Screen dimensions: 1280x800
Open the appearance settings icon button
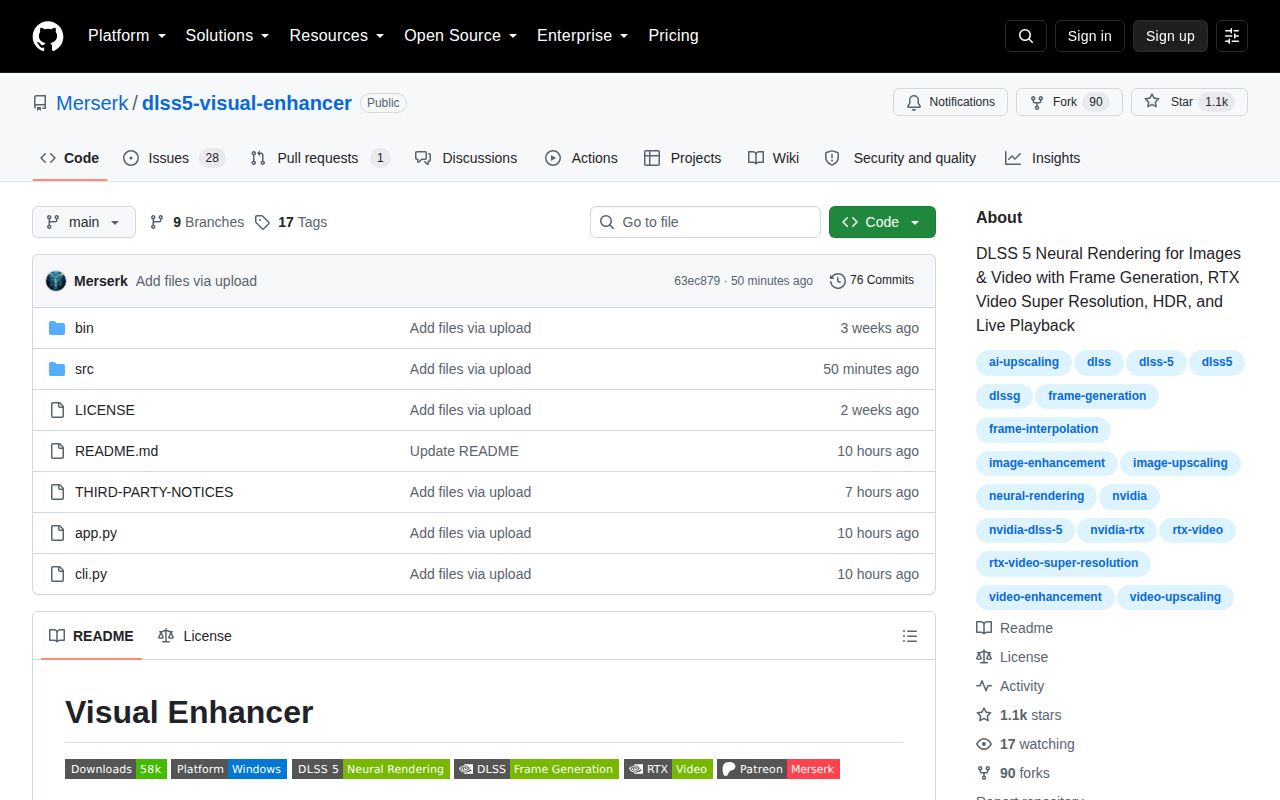pos(1232,36)
